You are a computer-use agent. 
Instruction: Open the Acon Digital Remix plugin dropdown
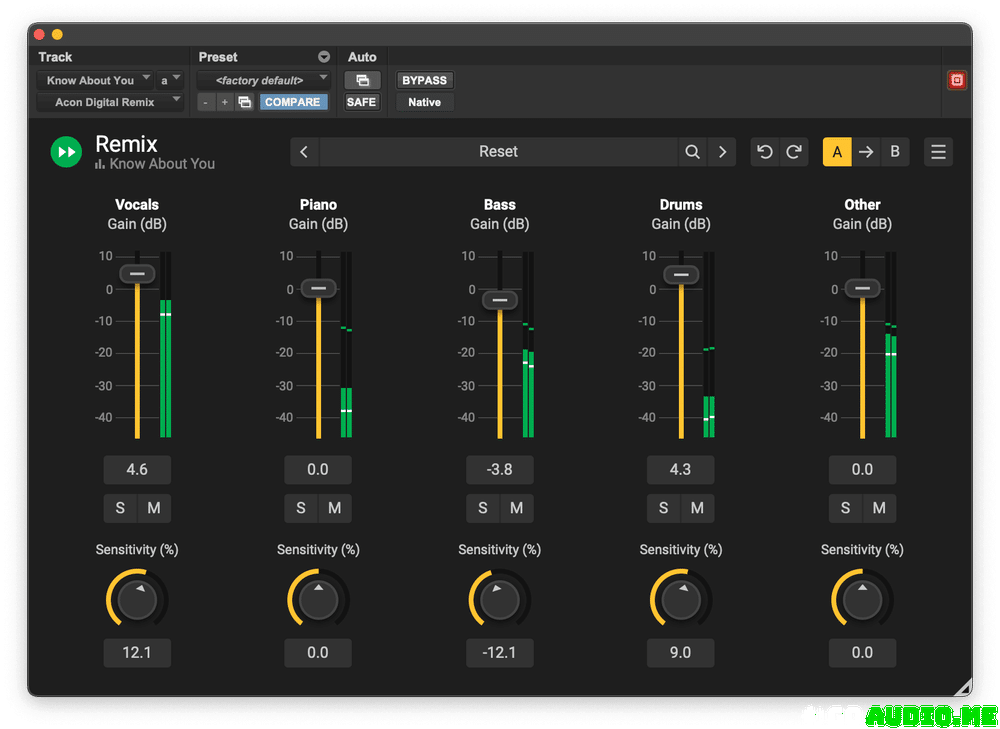pyautogui.click(x=110, y=102)
